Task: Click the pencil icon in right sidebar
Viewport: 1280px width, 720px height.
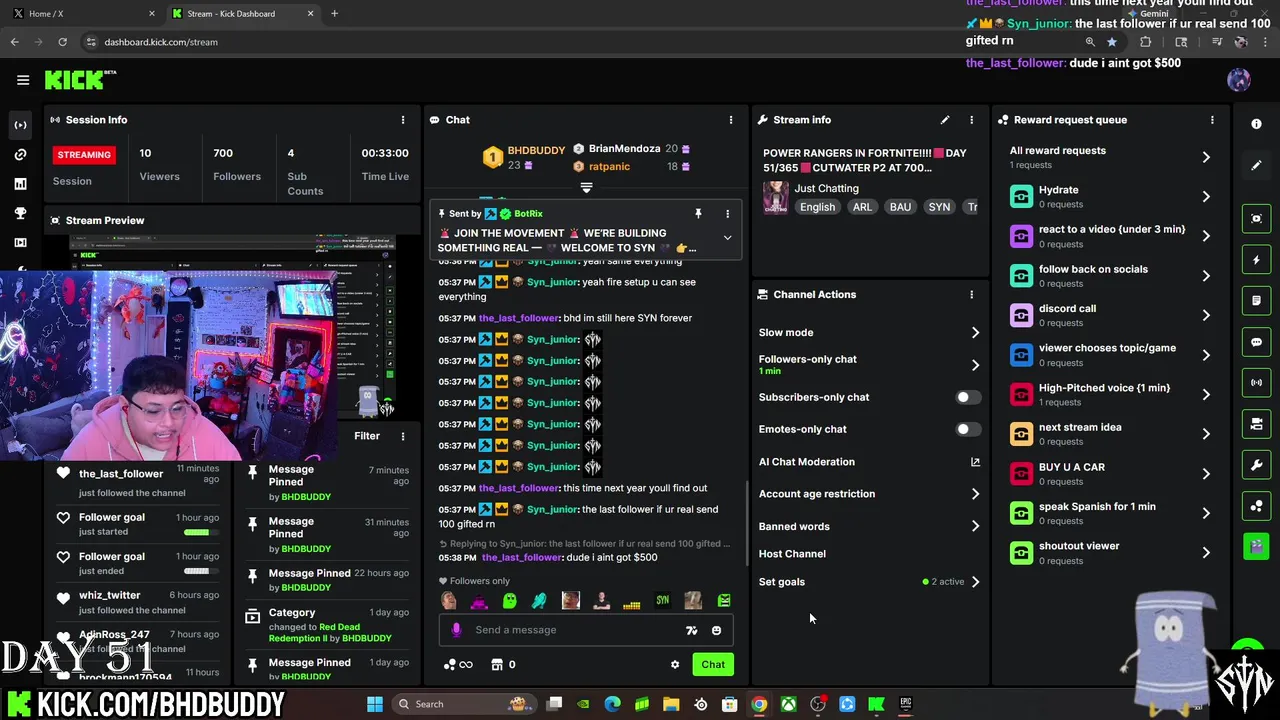Action: pyautogui.click(x=1256, y=165)
